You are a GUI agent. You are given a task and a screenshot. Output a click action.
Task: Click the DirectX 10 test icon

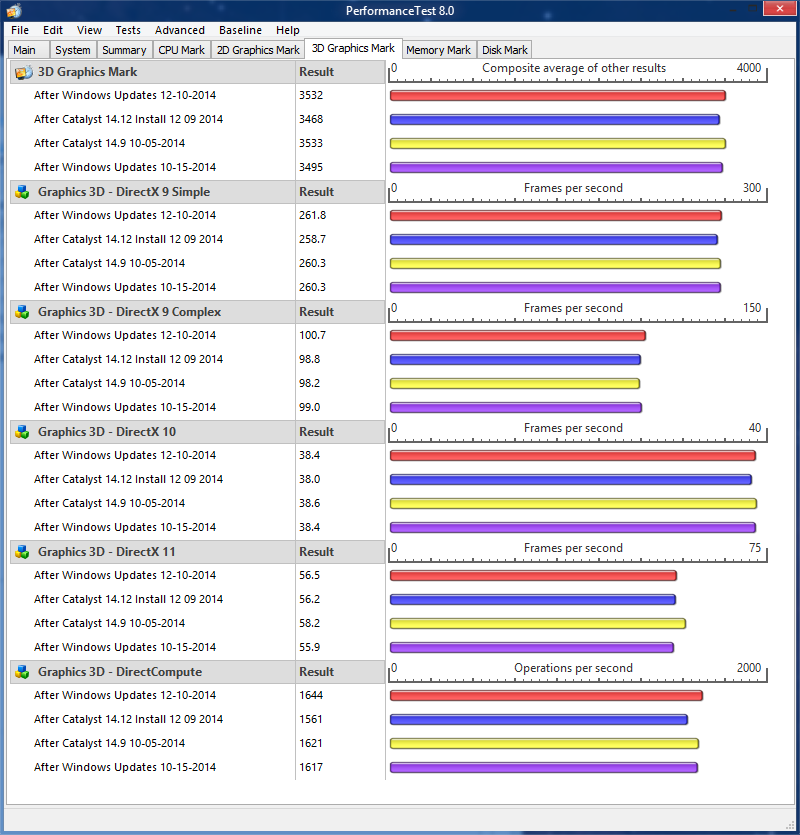(22, 432)
